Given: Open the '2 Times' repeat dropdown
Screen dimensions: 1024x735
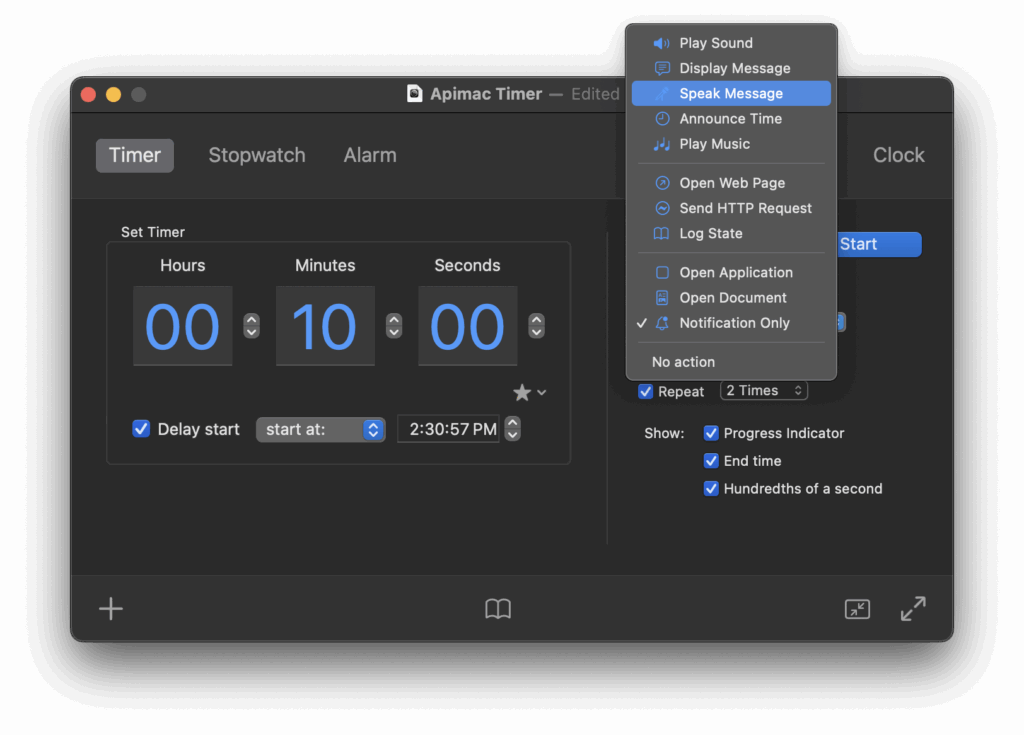Looking at the screenshot, I should pyautogui.click(x=764, y=391).
